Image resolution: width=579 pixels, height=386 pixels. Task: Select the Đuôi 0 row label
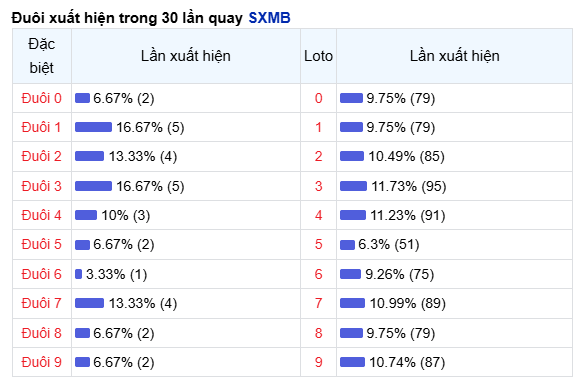point(41,98)
